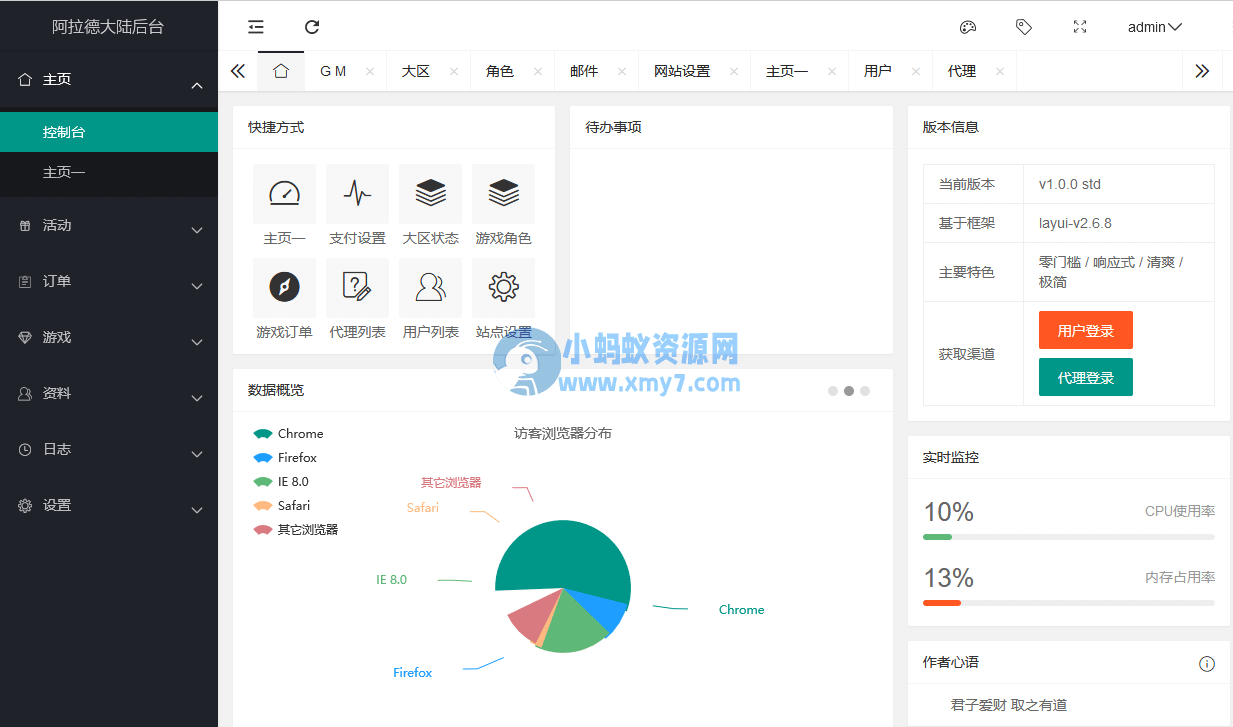1233x727 pixels.
Task: Expand the 设置 sidebar menu
Action: click(x=109, y=506)
